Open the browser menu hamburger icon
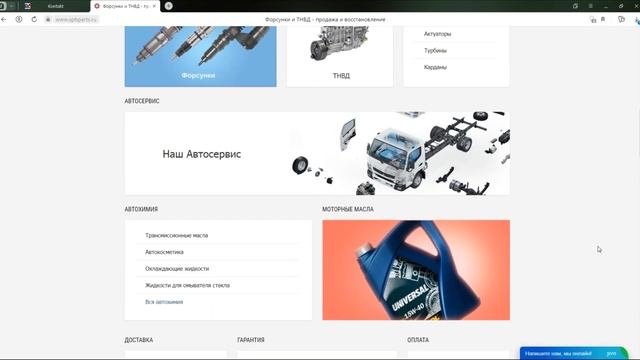The width and height of the screenshot is (640, 360). tap(591, 6)
